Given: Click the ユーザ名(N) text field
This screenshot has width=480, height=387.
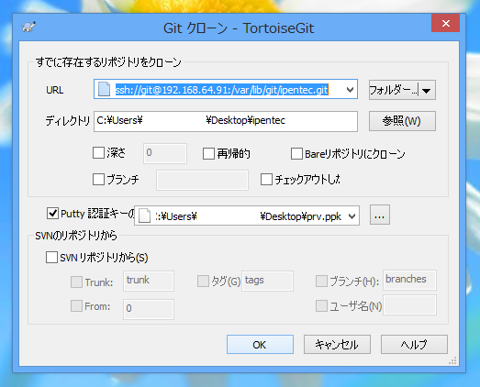Looking at the screenshot, I should tap(410, 305).
